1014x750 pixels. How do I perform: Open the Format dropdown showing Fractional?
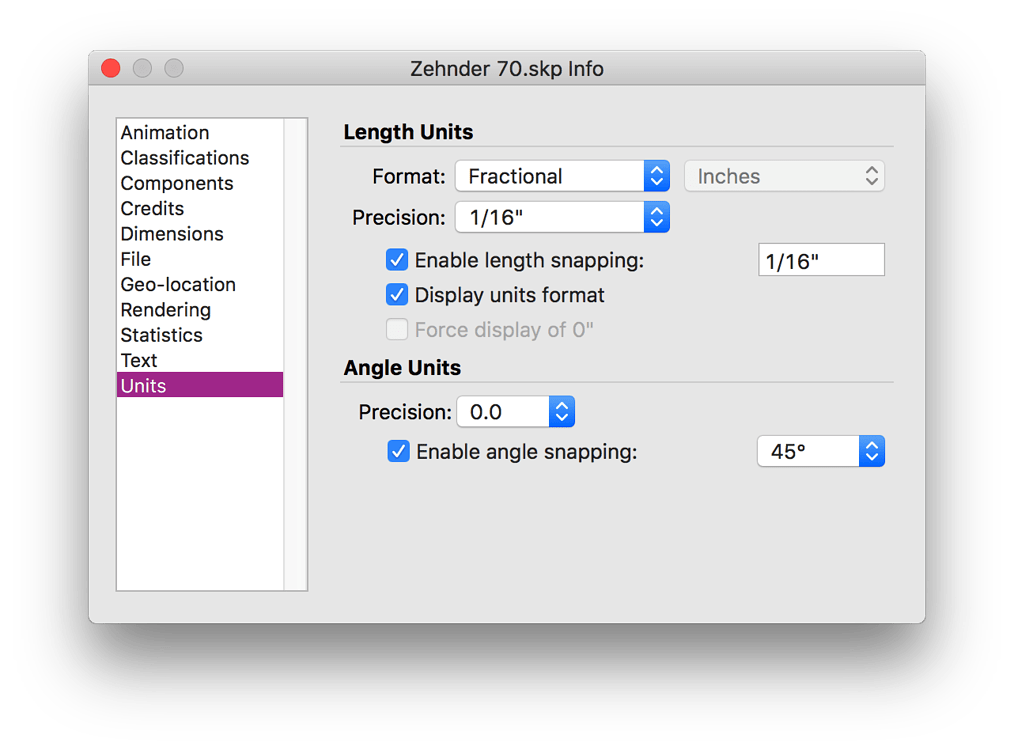562,176
